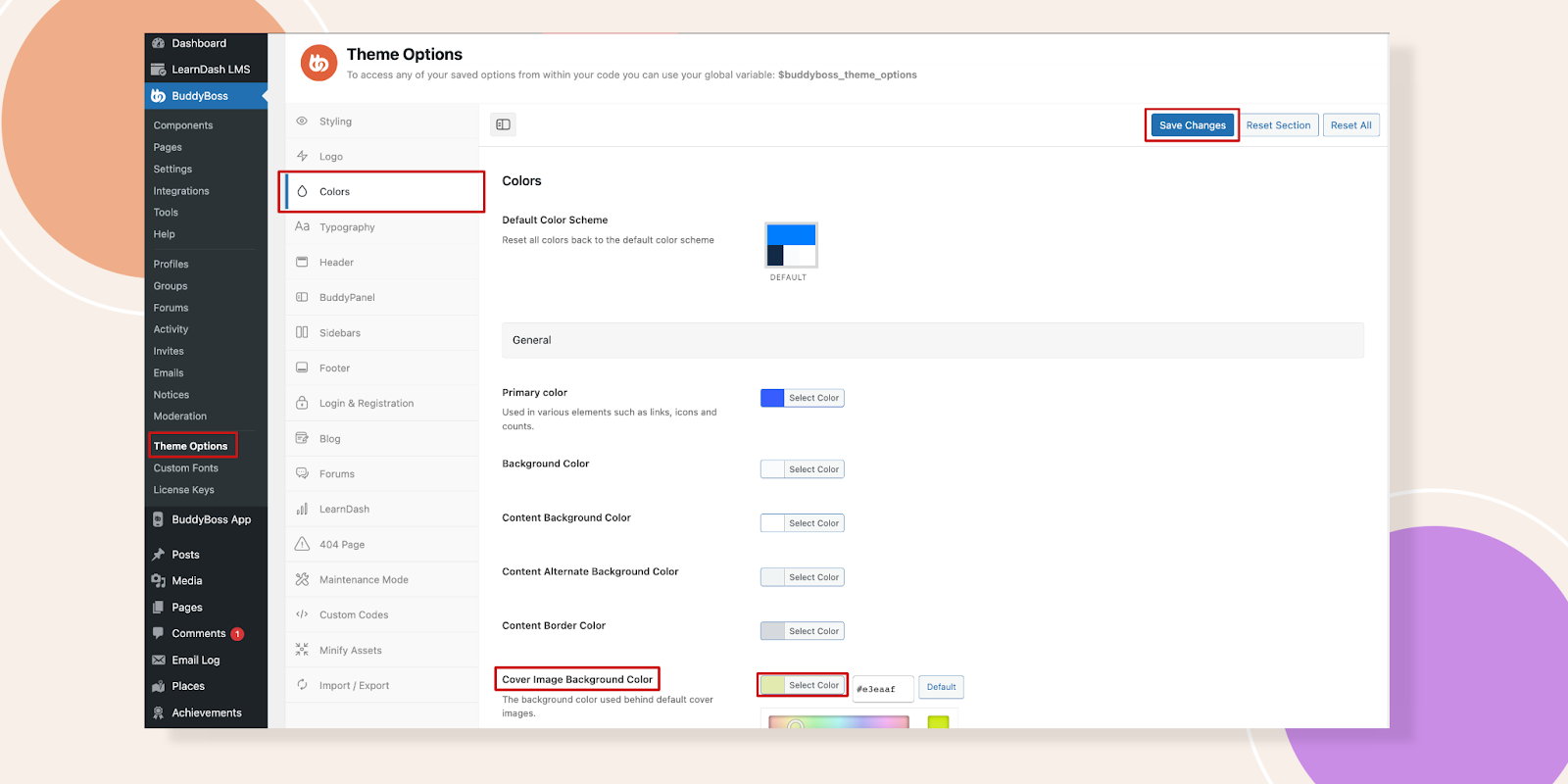This screenshot has width=1568, height=784.
Task: Open LearnDash bar chart icon in options
Action: pyautogui.click(x=302, y=509)
